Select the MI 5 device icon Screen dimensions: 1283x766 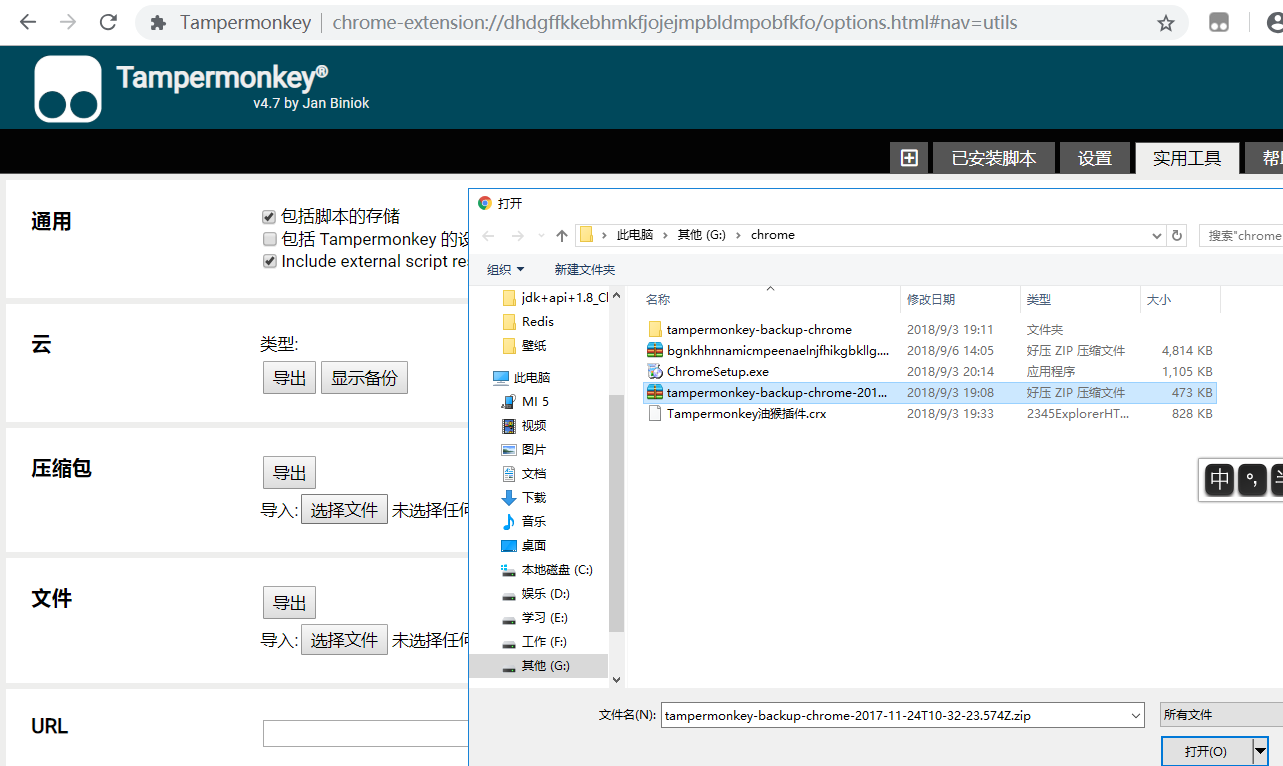tap(509, 402)
